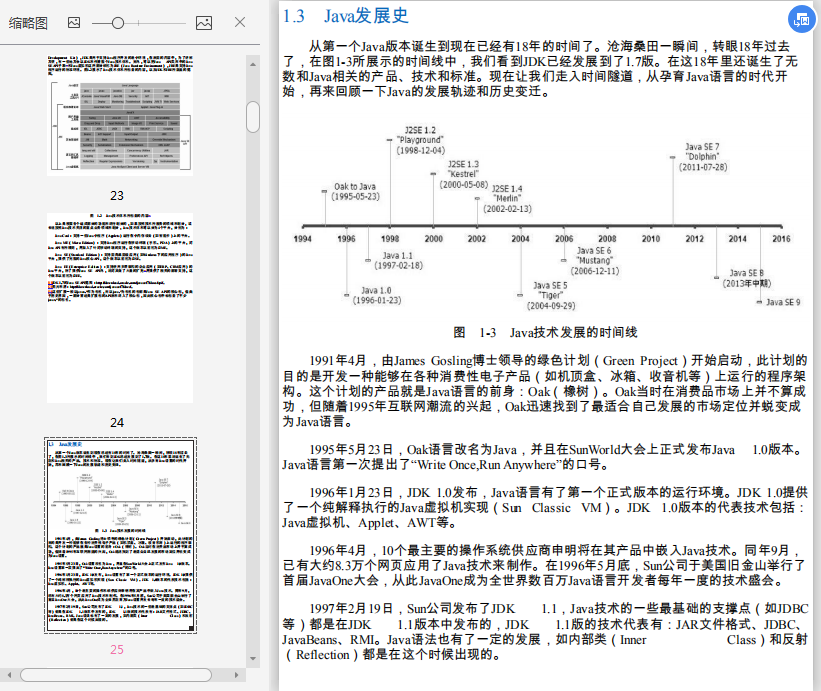This screenshot has height=691, width=821.
Task: Click paragraph starting 1991年4月
Action: [x=545, y=391]
